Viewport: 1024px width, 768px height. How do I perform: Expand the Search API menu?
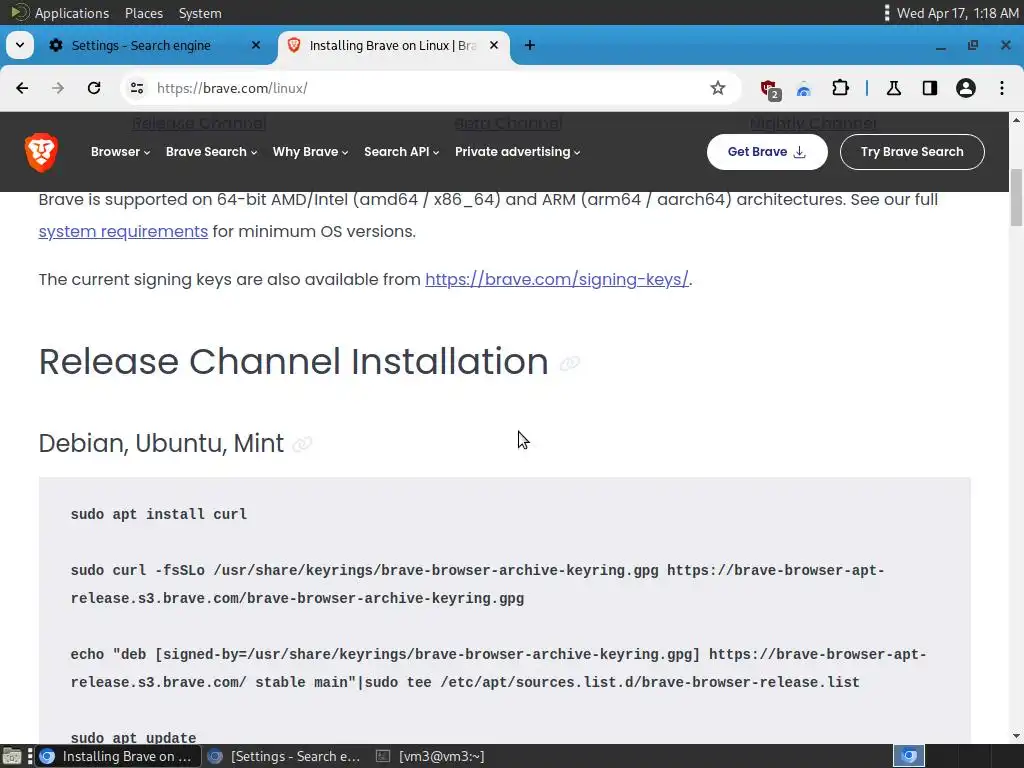pyautogui.click(x=401, y=152)
